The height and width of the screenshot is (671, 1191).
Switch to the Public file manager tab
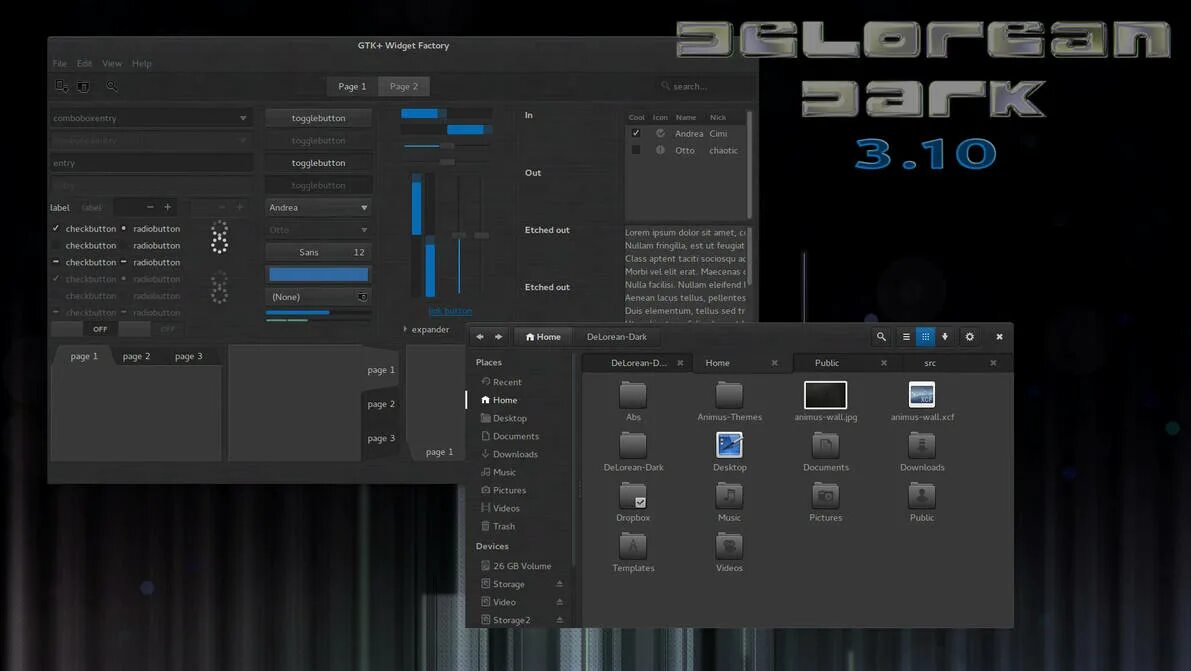(826, 363)
